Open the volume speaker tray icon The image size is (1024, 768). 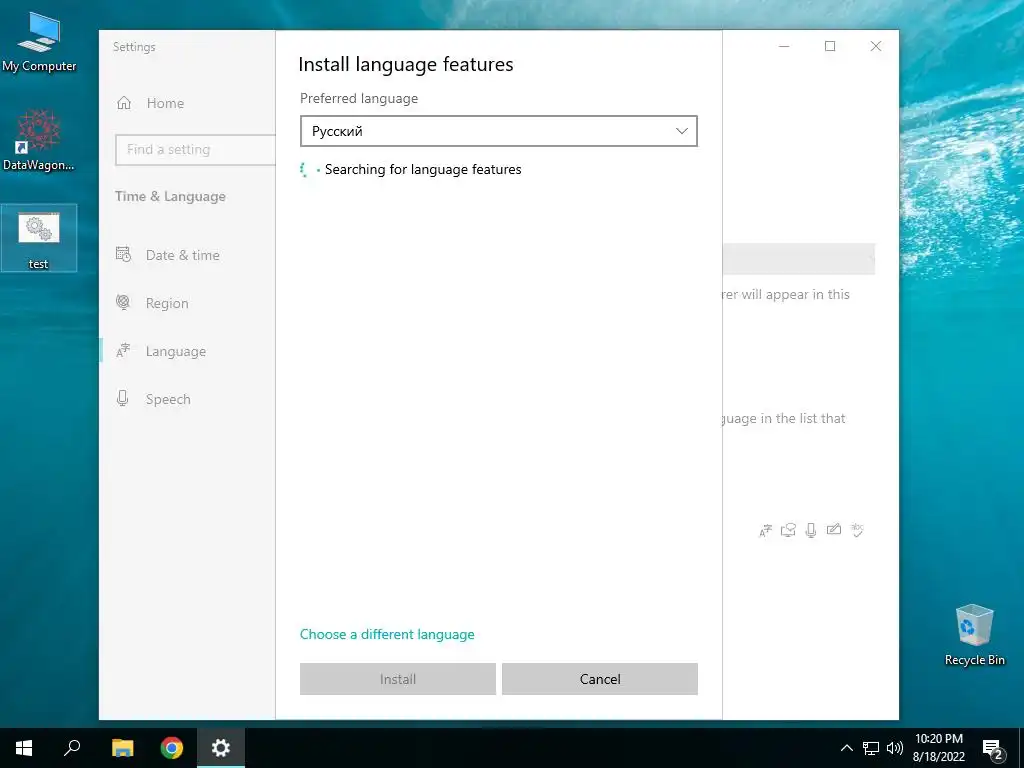coord(895,748)
